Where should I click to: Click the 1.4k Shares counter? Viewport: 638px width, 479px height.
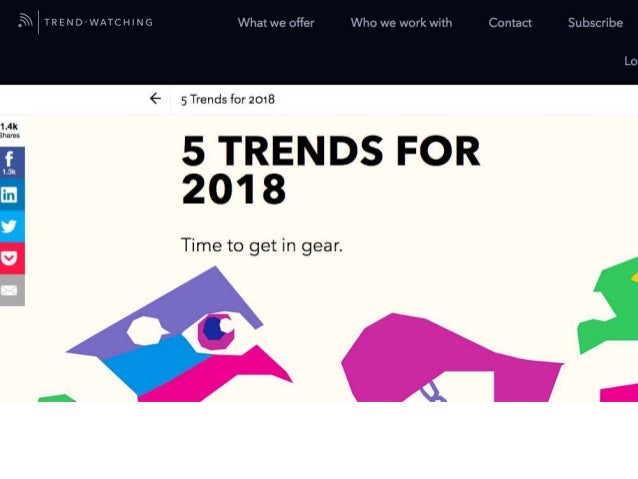pos(10,130)
